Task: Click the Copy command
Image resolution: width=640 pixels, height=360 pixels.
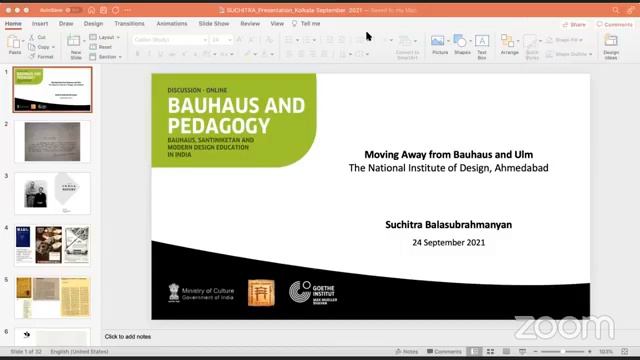Action: point(39,47)
